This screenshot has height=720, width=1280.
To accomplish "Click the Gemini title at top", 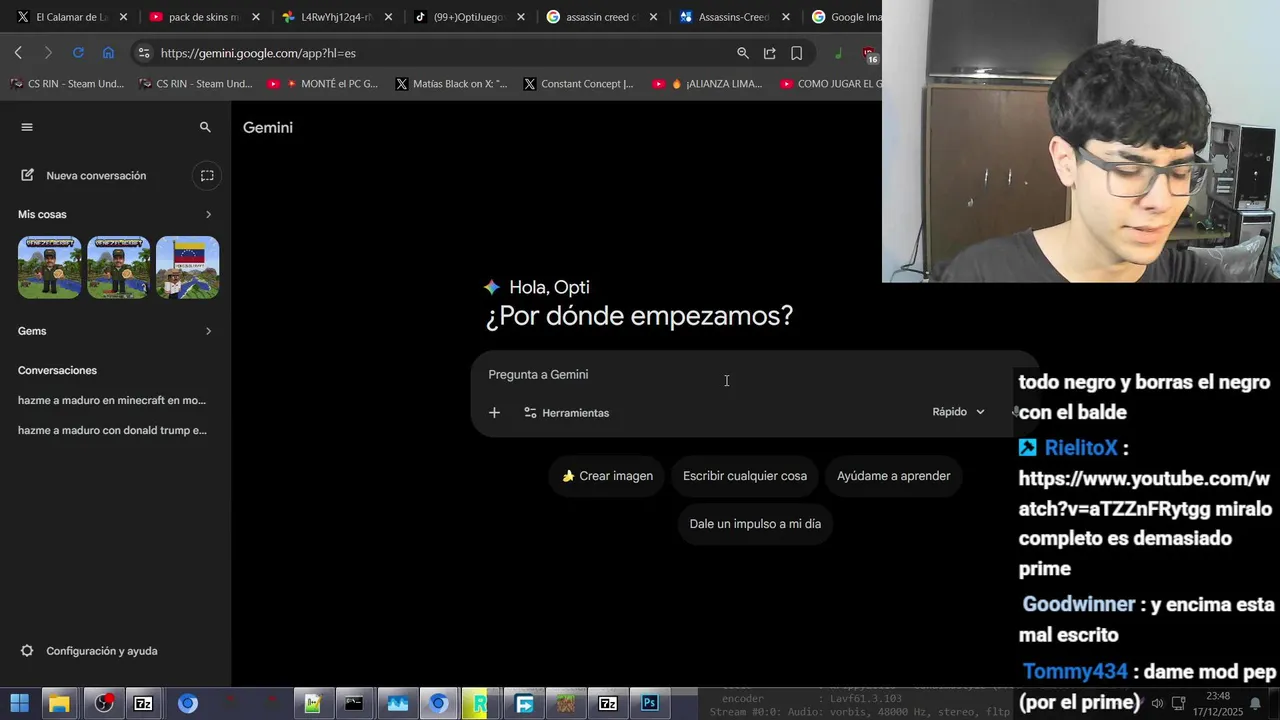I will click(x=268, y=127).
